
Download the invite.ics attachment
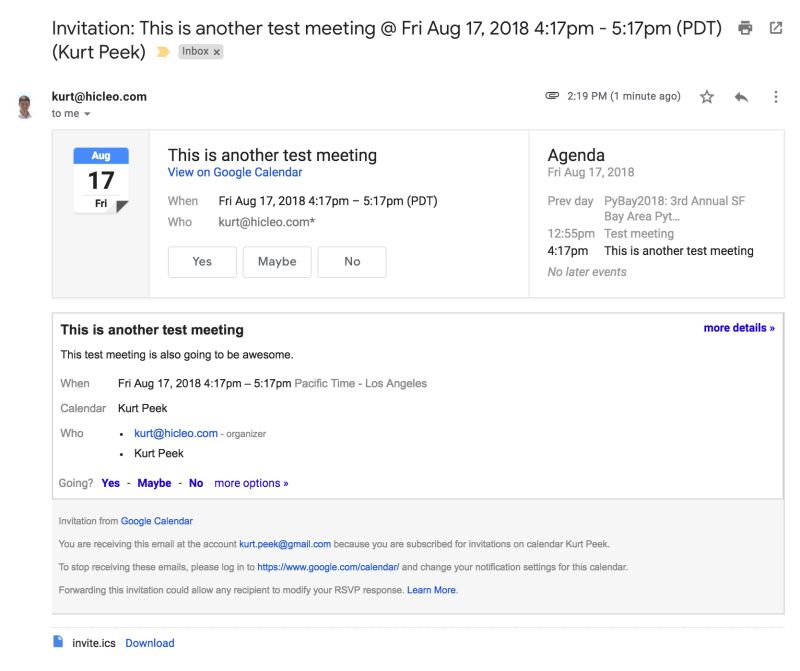(149, 643)
